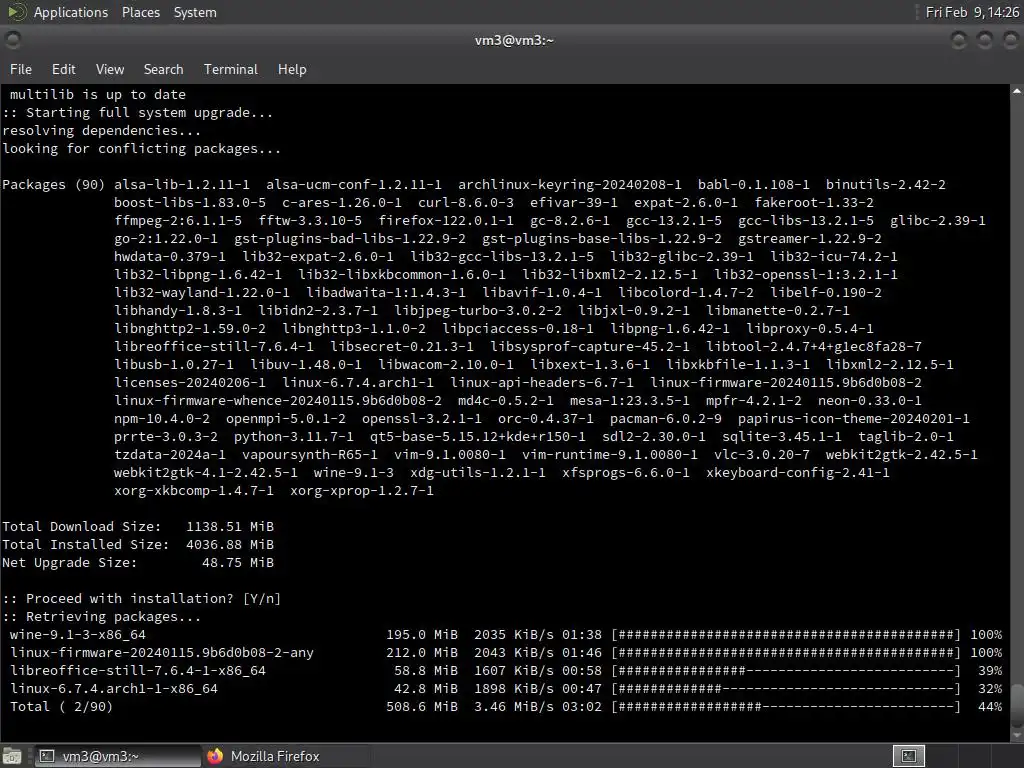Click 'firefox-122.0.1-1' package name
This screenshot has width=1024, height=768.
point(446,221)
